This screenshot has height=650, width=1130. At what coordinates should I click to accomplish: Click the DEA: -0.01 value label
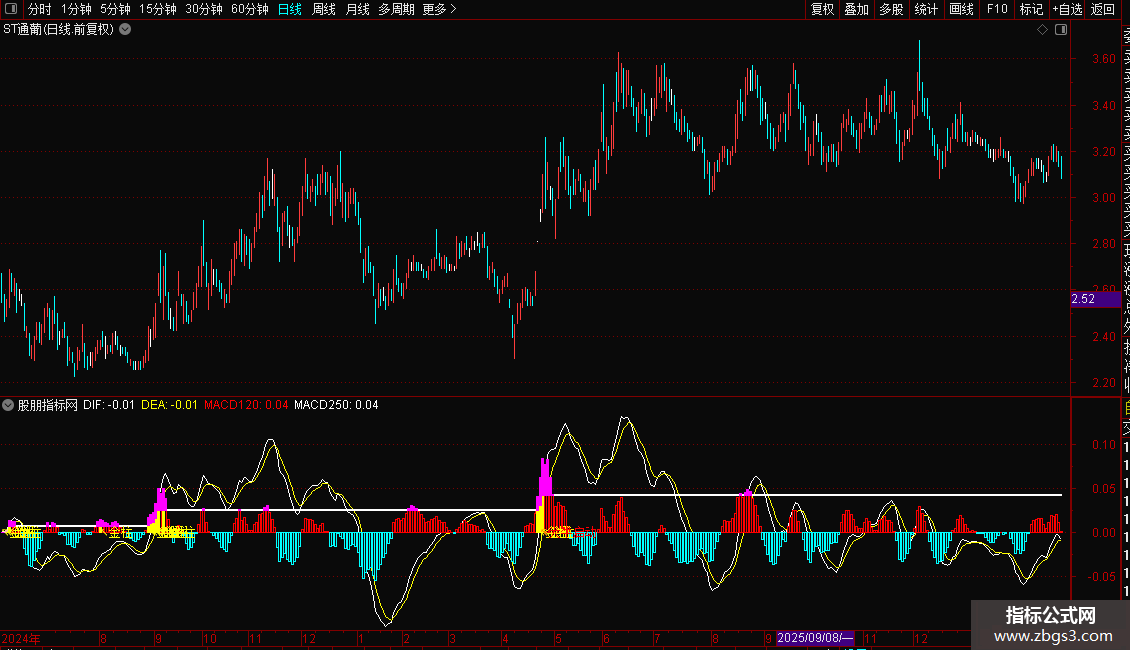[x=169, y=405]
